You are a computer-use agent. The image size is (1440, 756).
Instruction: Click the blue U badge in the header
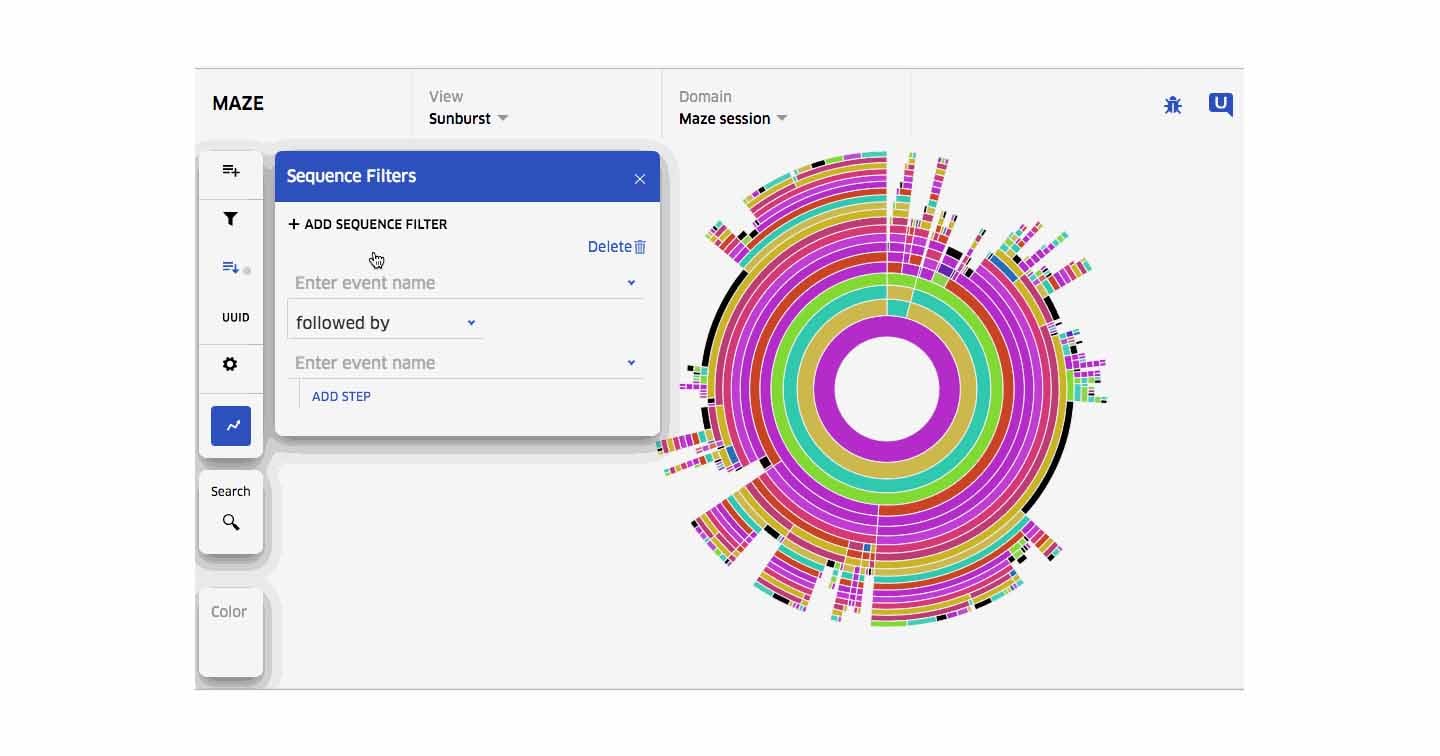click(x=1219, y=104)
